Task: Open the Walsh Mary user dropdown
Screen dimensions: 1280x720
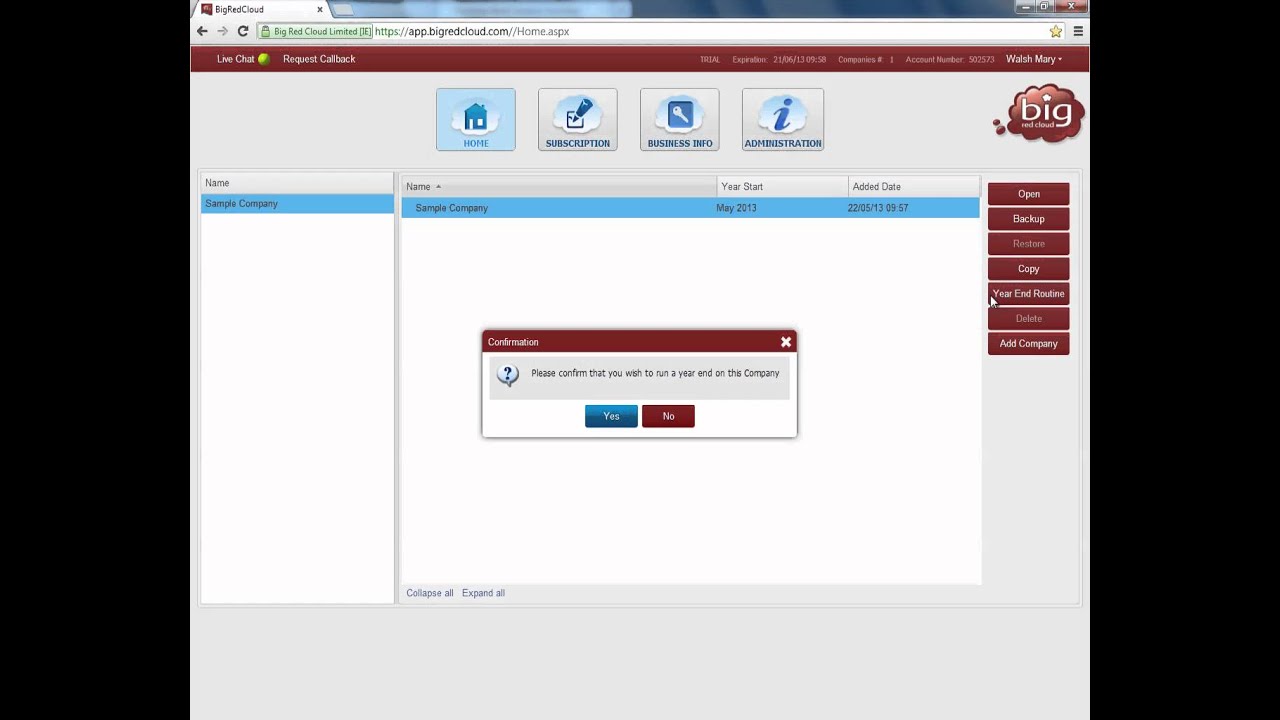Action: click(x=1034, y=59)
